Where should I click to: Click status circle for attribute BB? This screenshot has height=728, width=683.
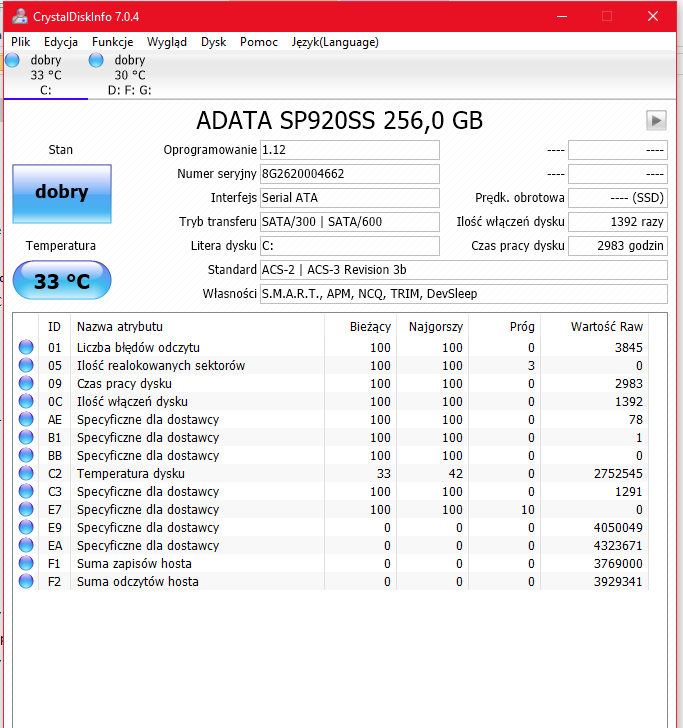point(26,455)
